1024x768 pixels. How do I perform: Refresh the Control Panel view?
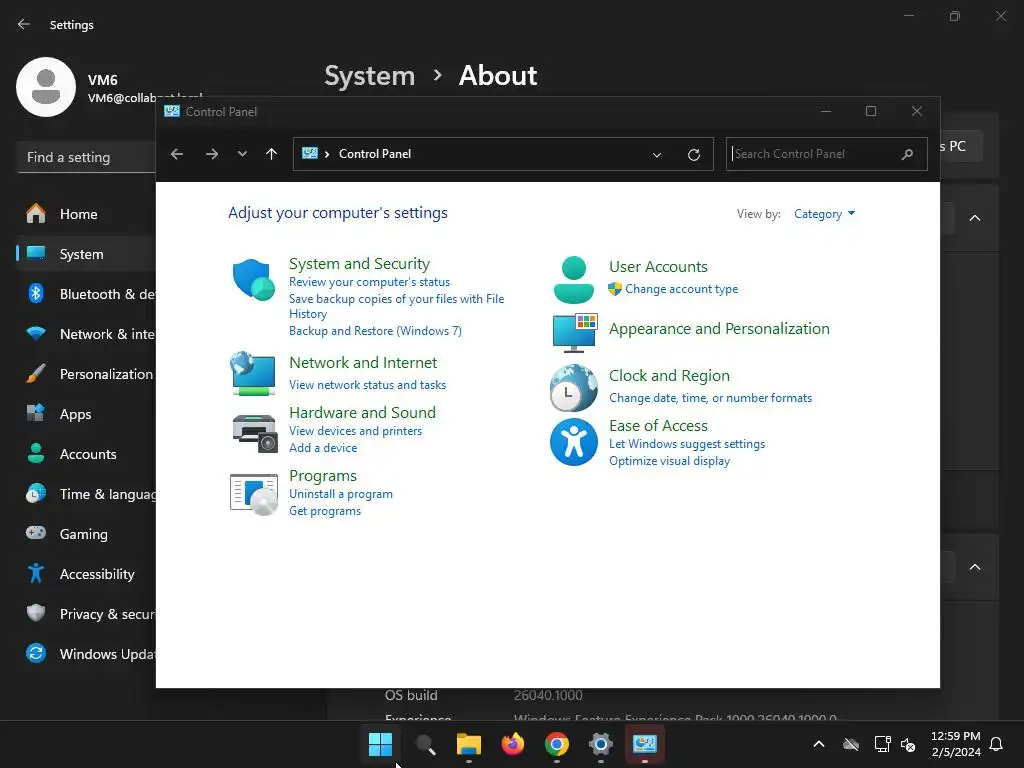tap(694, 155)
